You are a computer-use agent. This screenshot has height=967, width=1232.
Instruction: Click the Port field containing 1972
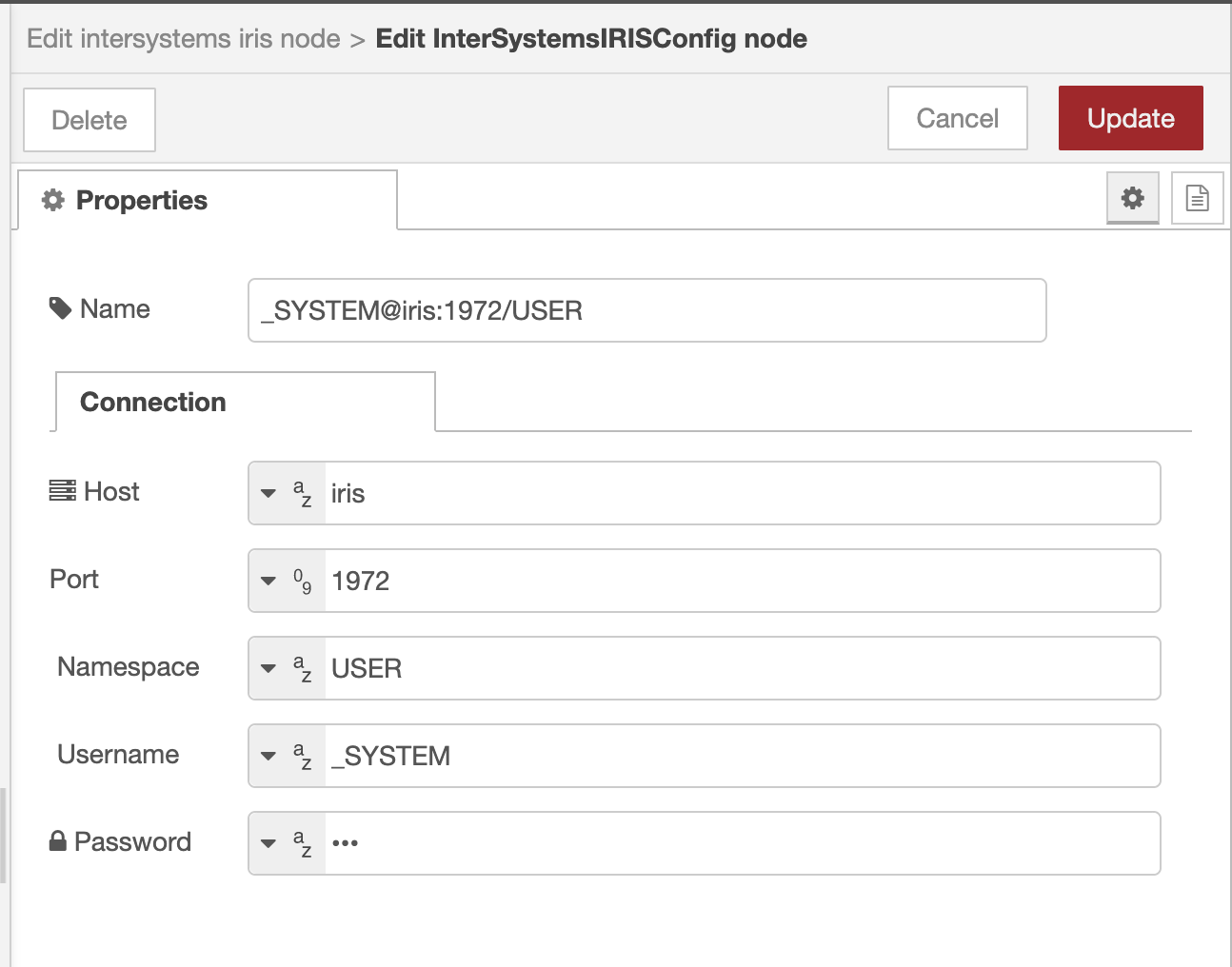point(742,581)
